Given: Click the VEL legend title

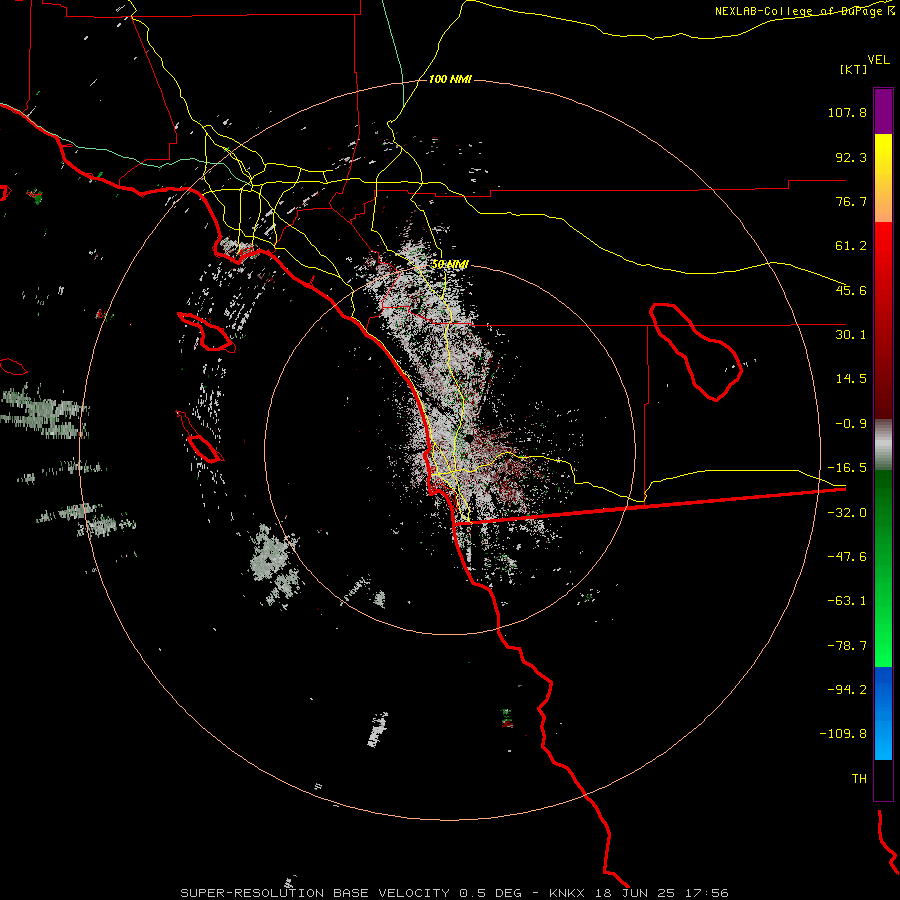Looking at the screenshot, I should coord(878,59).
